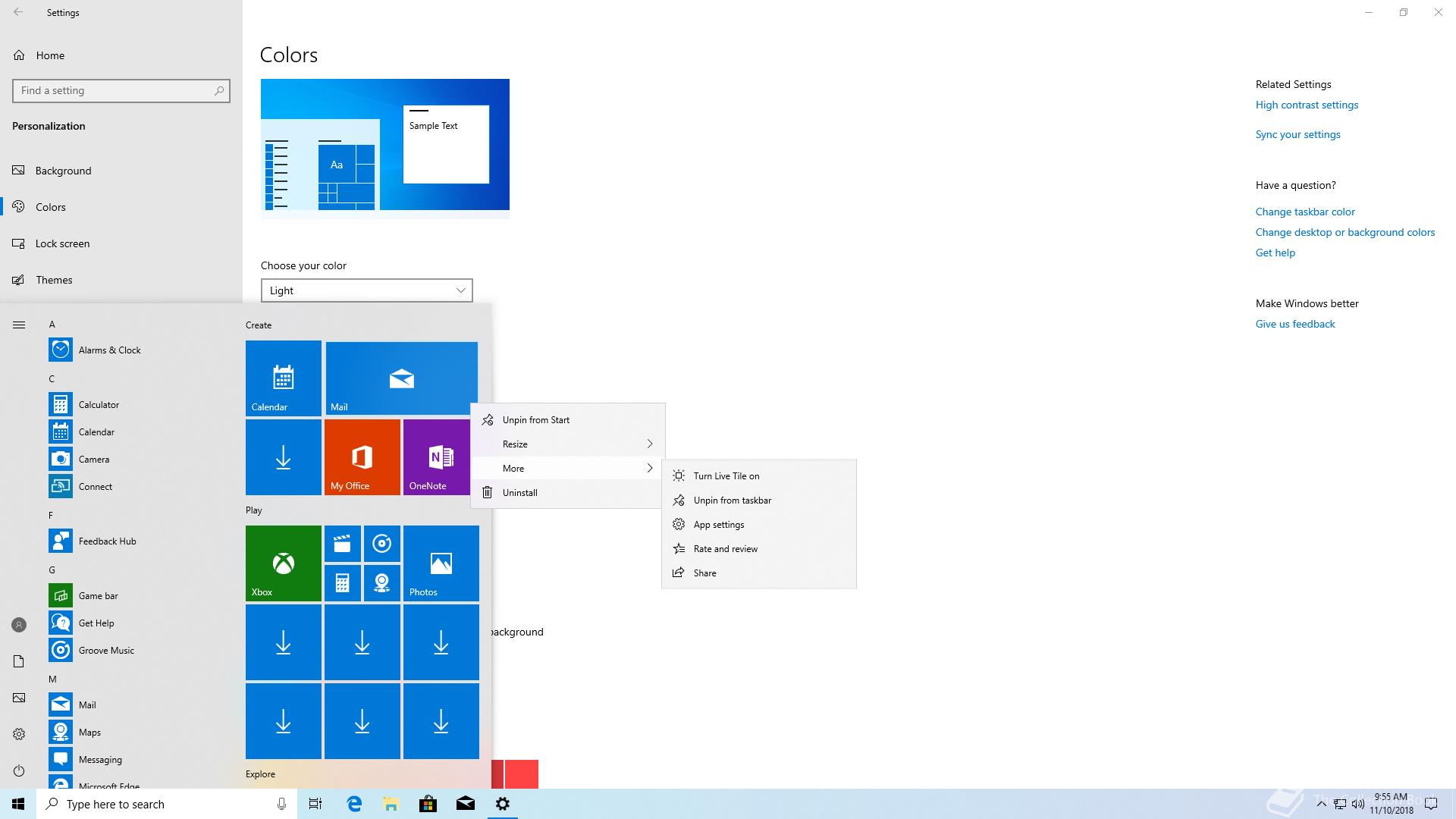Open Themes in Personalization sidebar
Viewport: 1456px width, 819px height.
pyautogui.click(x=121, y=280)
